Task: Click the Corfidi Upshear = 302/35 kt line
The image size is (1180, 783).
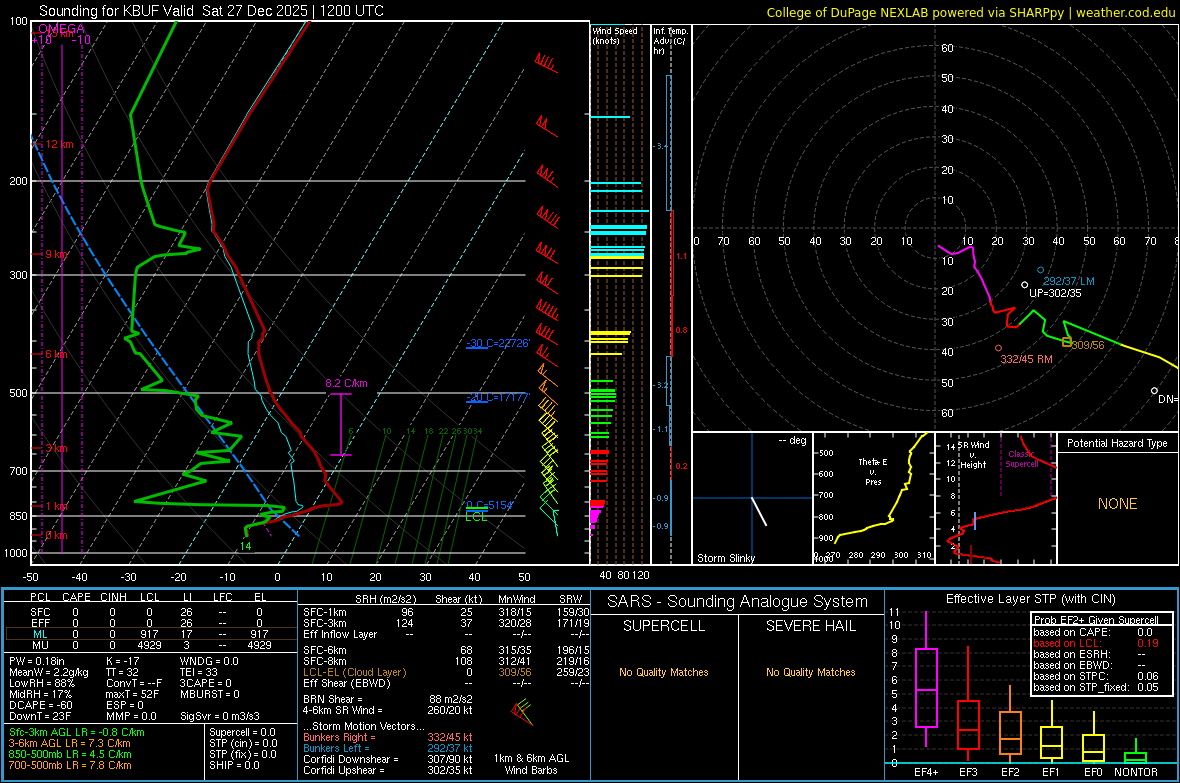Action: click(388, 770)
